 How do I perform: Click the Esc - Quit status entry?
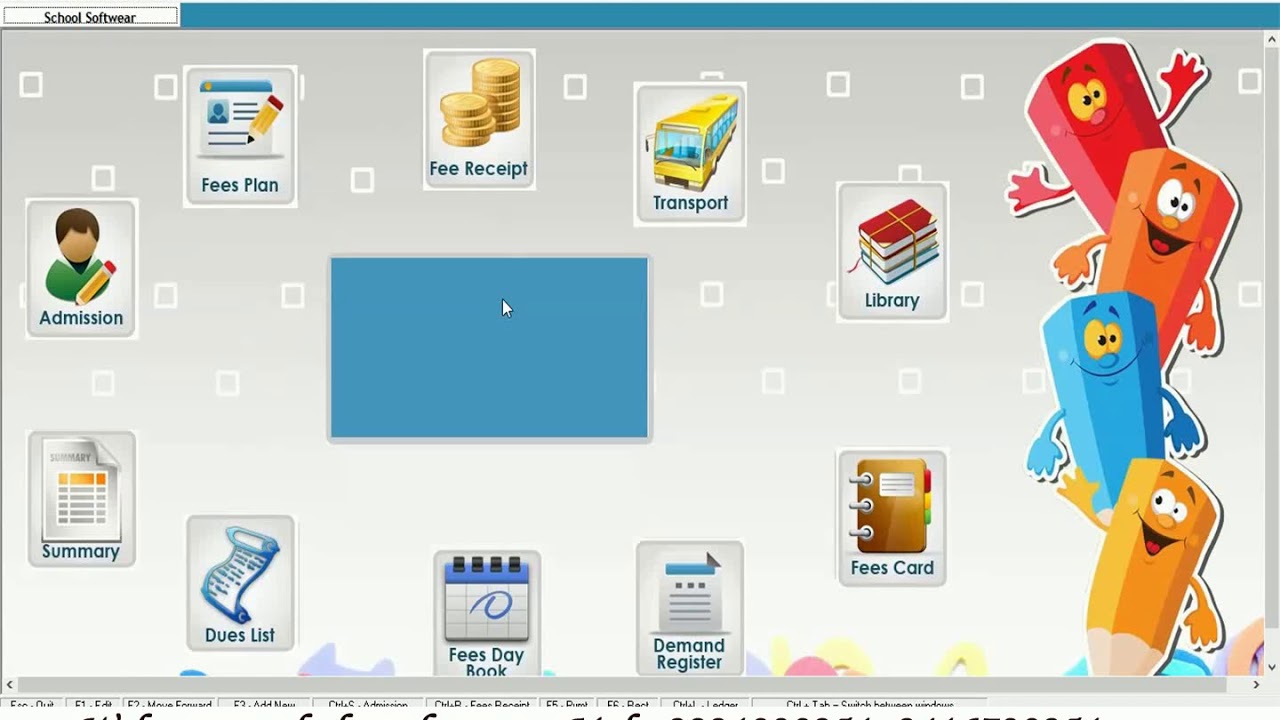32,705
